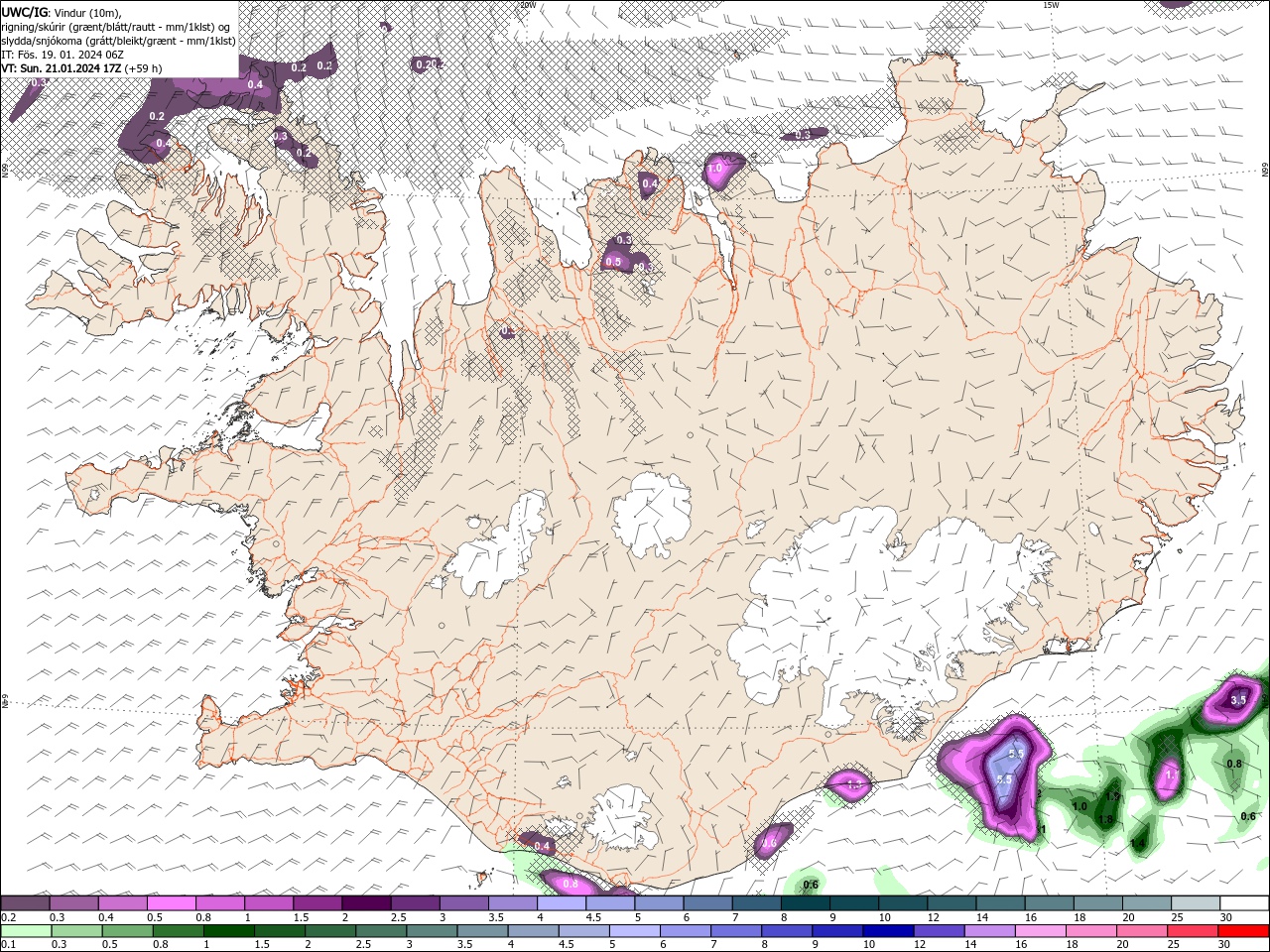Click the 0.1 label in the rain legend row
The image size is (1270, 952).
8,945
